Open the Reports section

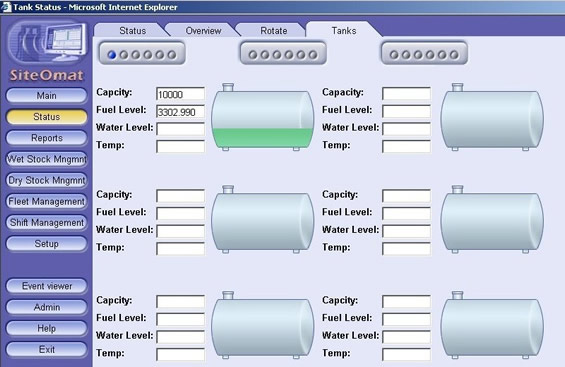[46, 138]
